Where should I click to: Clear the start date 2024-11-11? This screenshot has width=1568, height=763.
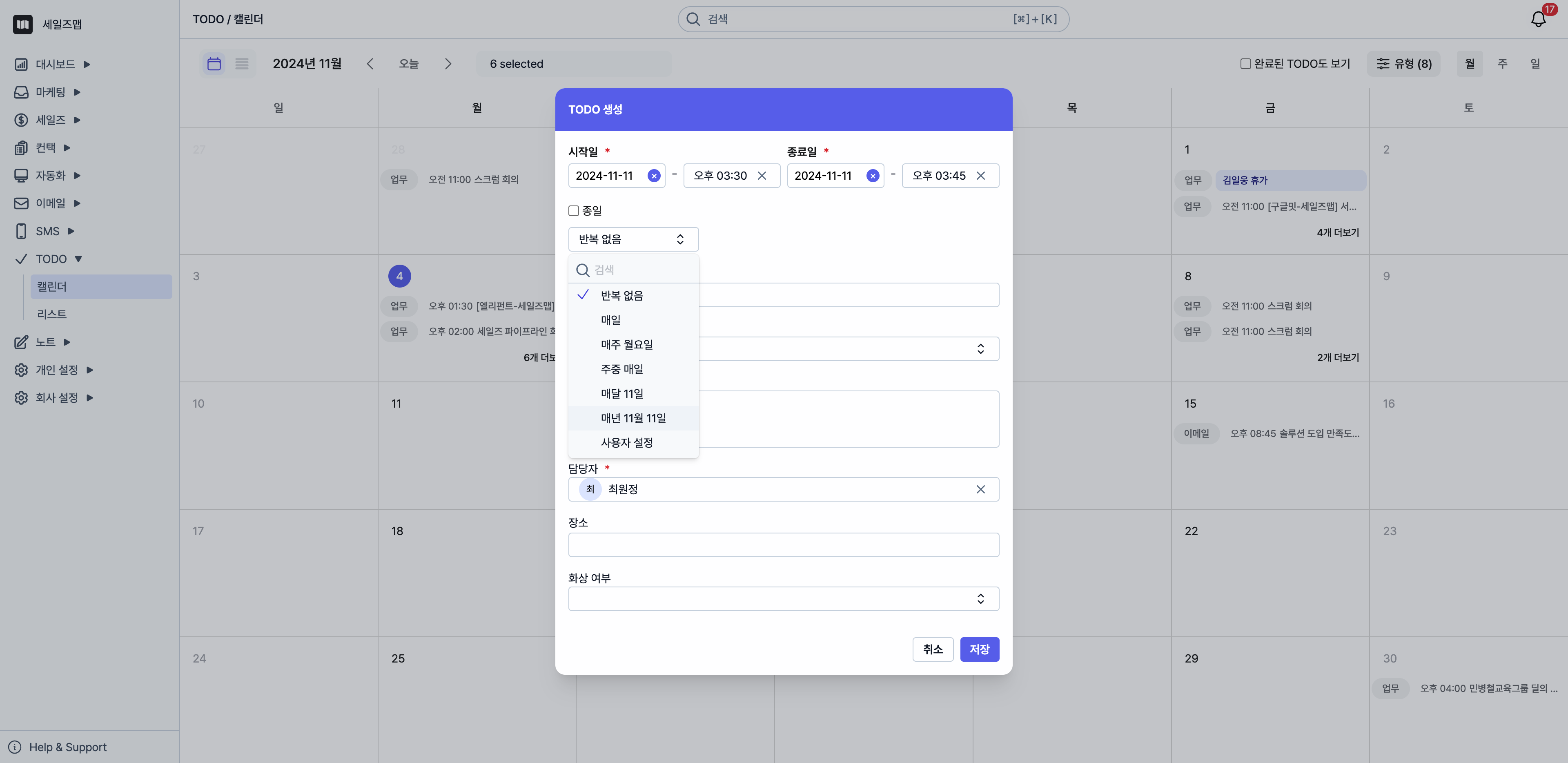pos(654,176)
